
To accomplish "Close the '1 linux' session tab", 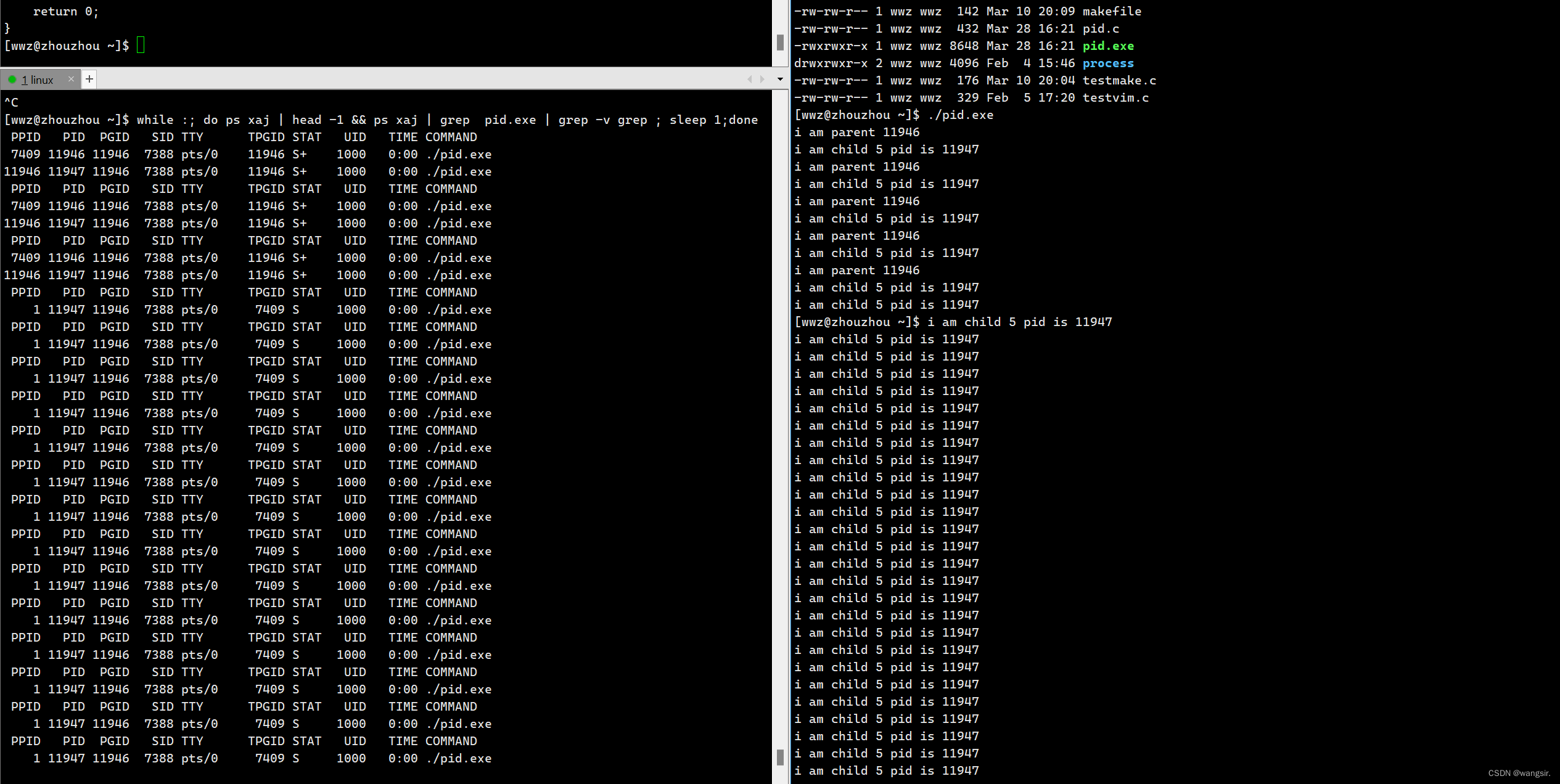I will pyautogui.click(x=71, y=79).
